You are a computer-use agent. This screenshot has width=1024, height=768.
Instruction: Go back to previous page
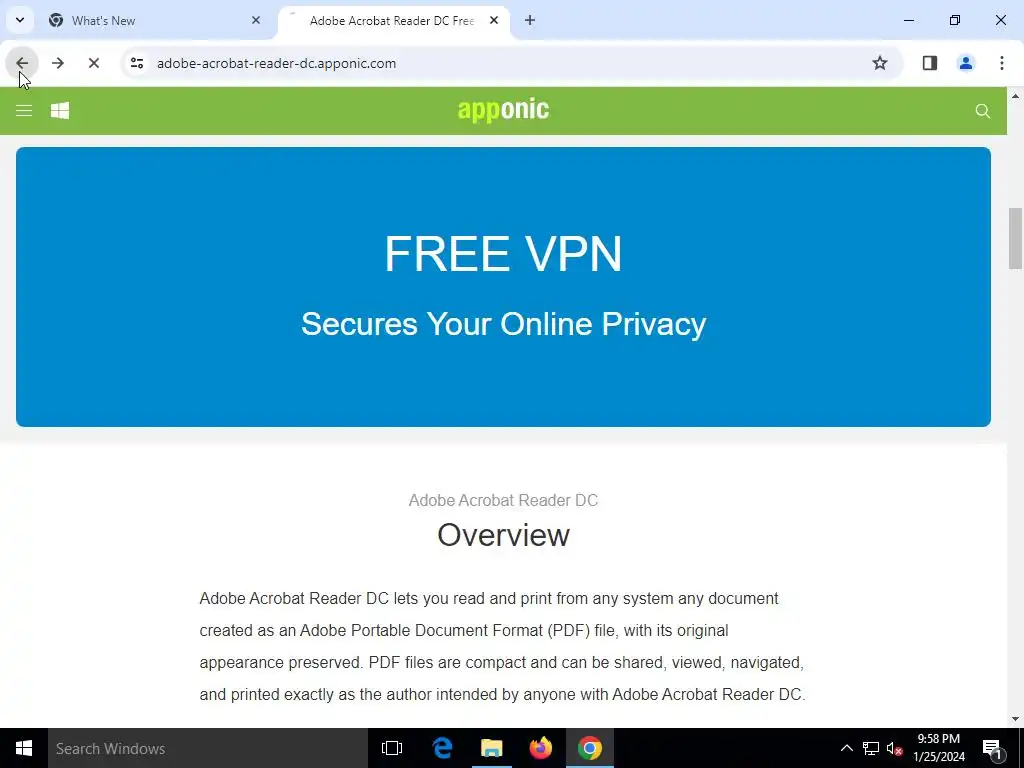click(22, 63)
